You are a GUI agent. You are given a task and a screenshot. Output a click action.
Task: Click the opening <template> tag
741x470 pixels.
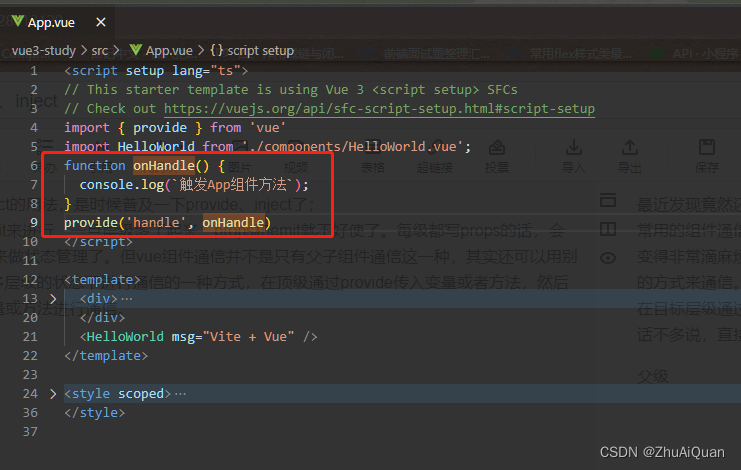pos(102,280)
